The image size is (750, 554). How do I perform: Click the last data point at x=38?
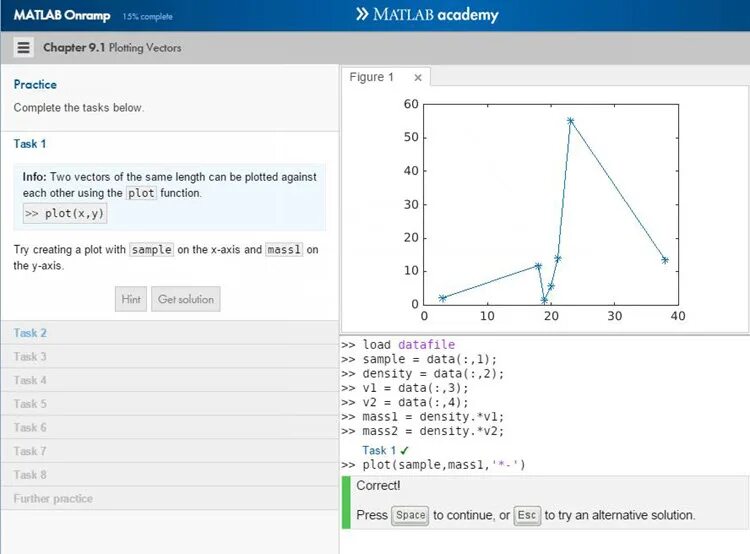click(665, 260)
